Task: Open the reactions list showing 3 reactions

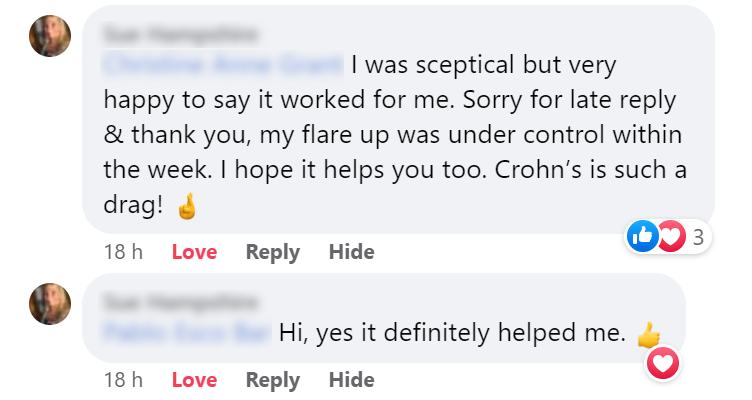Action: pos(696,237)
